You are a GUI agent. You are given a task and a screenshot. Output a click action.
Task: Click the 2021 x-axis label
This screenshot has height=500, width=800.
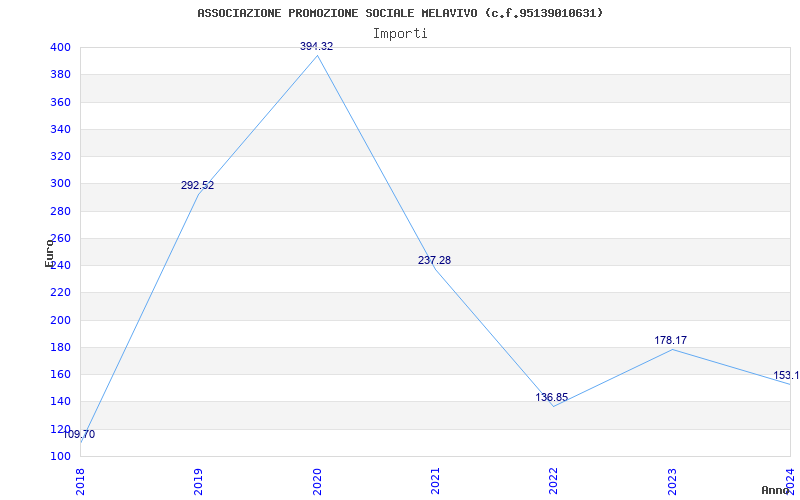pos(435,481)
